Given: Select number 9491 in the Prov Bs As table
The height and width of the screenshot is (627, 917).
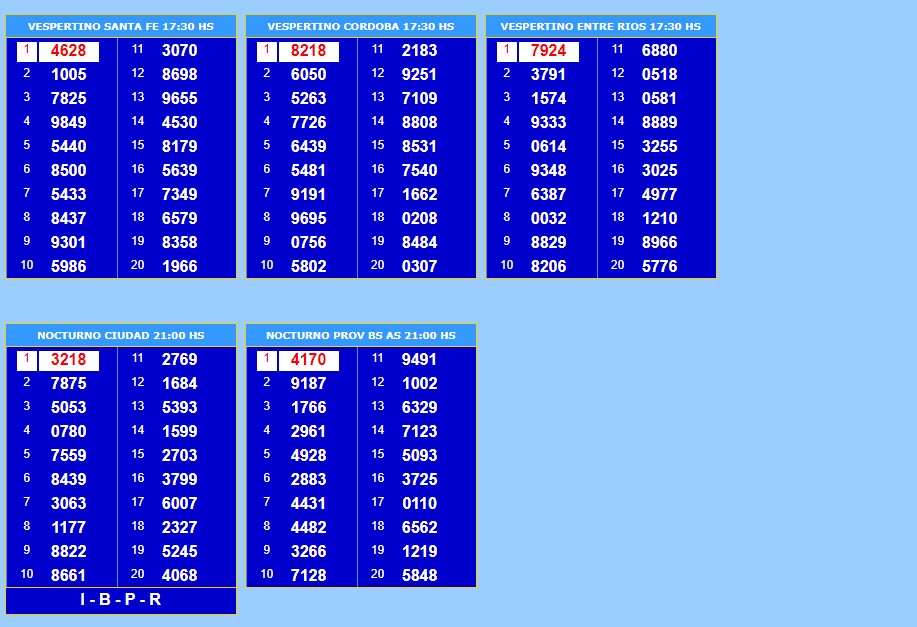Looking at the screenshot, I should pyautogui.click(x=419, y=360).
